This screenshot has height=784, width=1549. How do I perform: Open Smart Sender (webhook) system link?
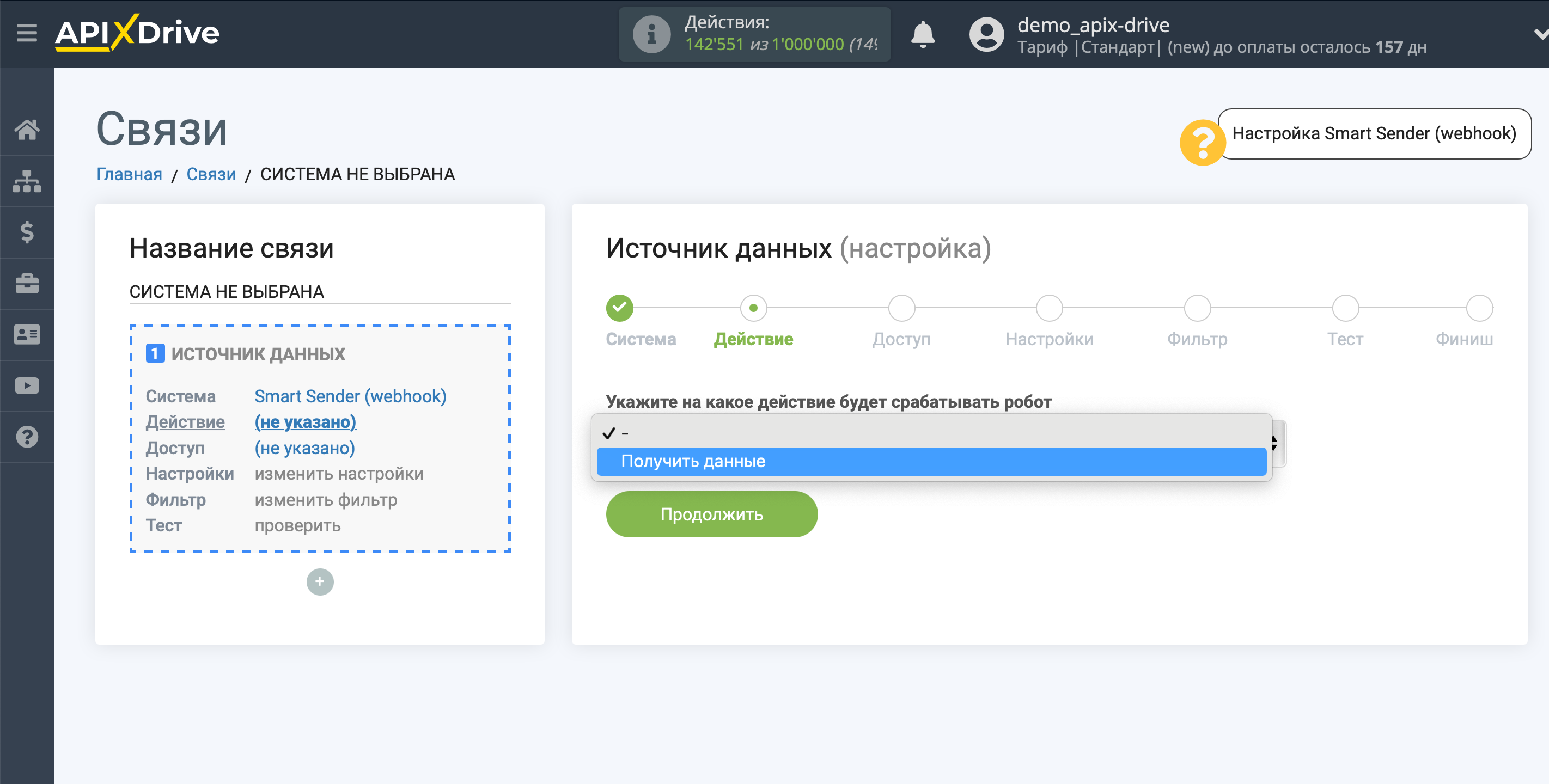[x=350, y=396]
